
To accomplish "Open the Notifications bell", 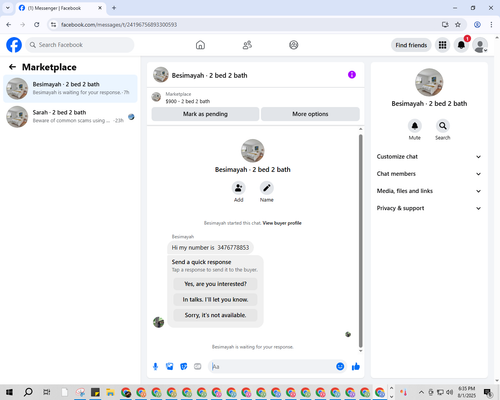I will 461,45.
